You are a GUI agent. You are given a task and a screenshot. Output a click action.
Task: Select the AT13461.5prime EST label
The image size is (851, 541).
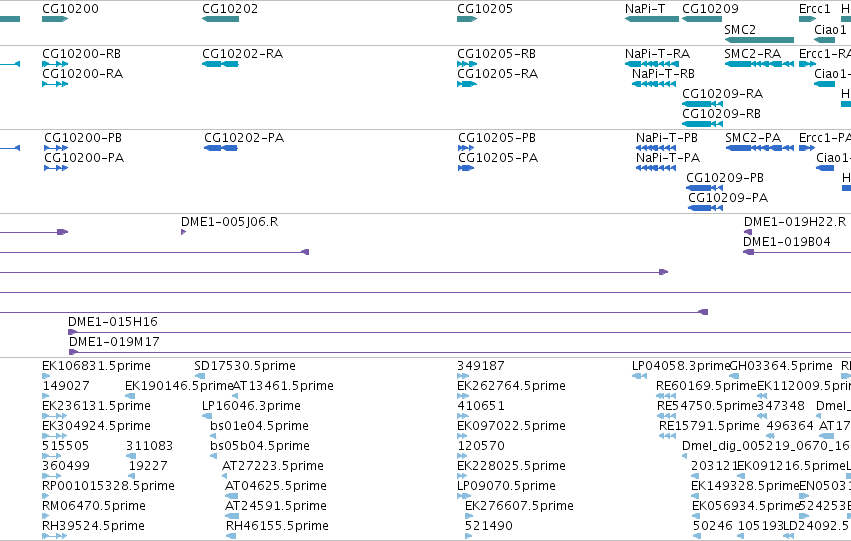pyautogui.click(x=283, y=386)
